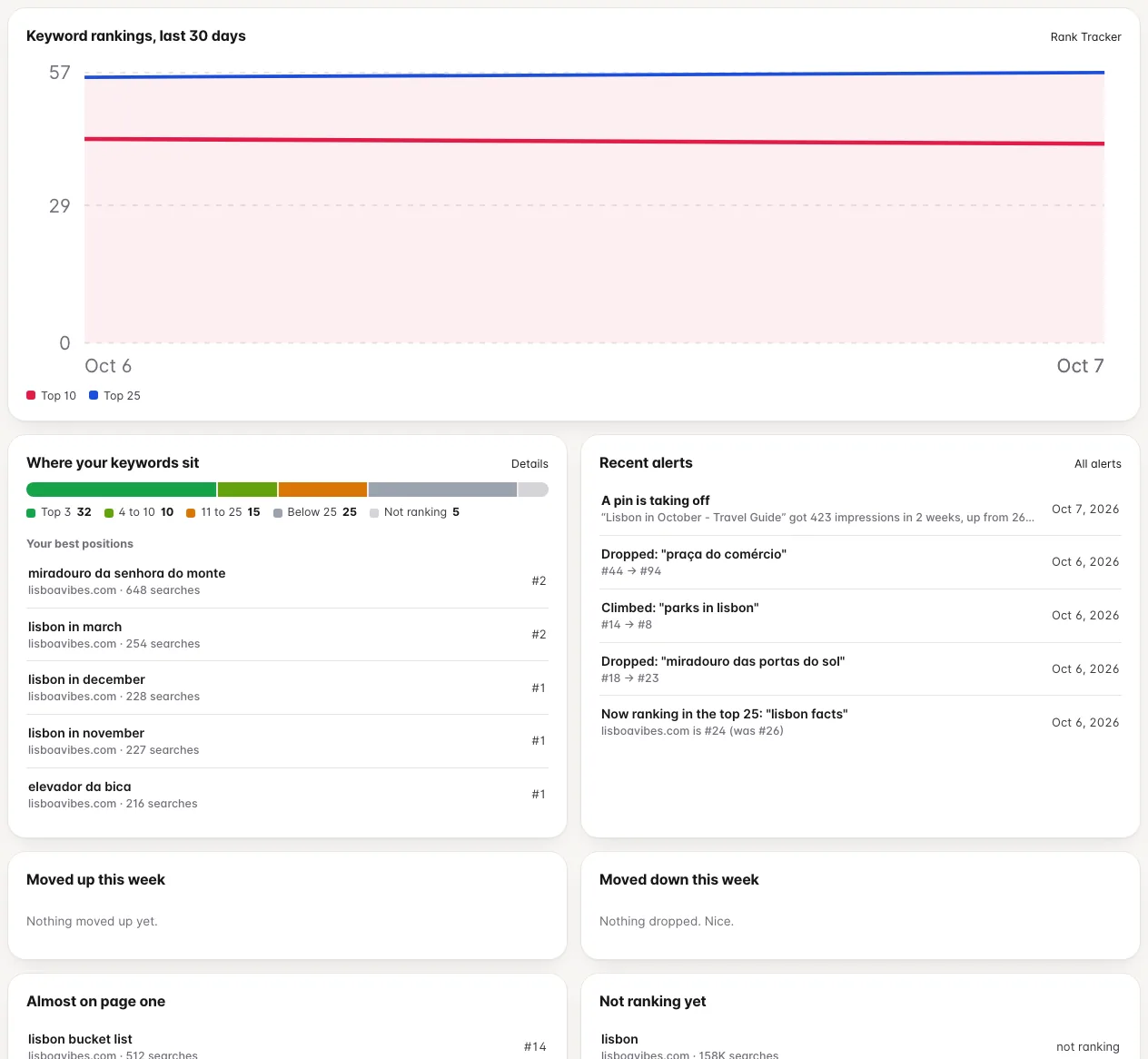Click the Below 25 legend label
1148x1059 pixels.
(x=315, y=512)
